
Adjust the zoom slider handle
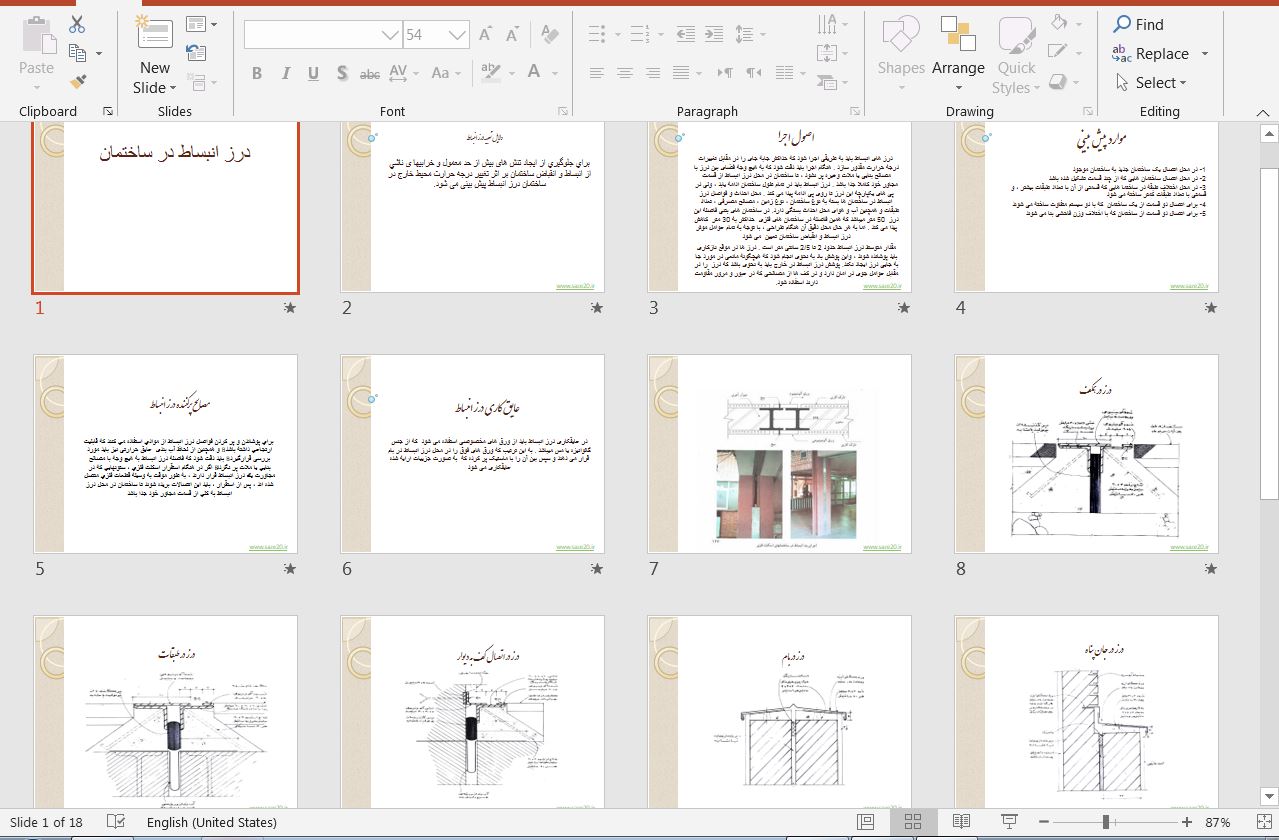pos(1106,822)
